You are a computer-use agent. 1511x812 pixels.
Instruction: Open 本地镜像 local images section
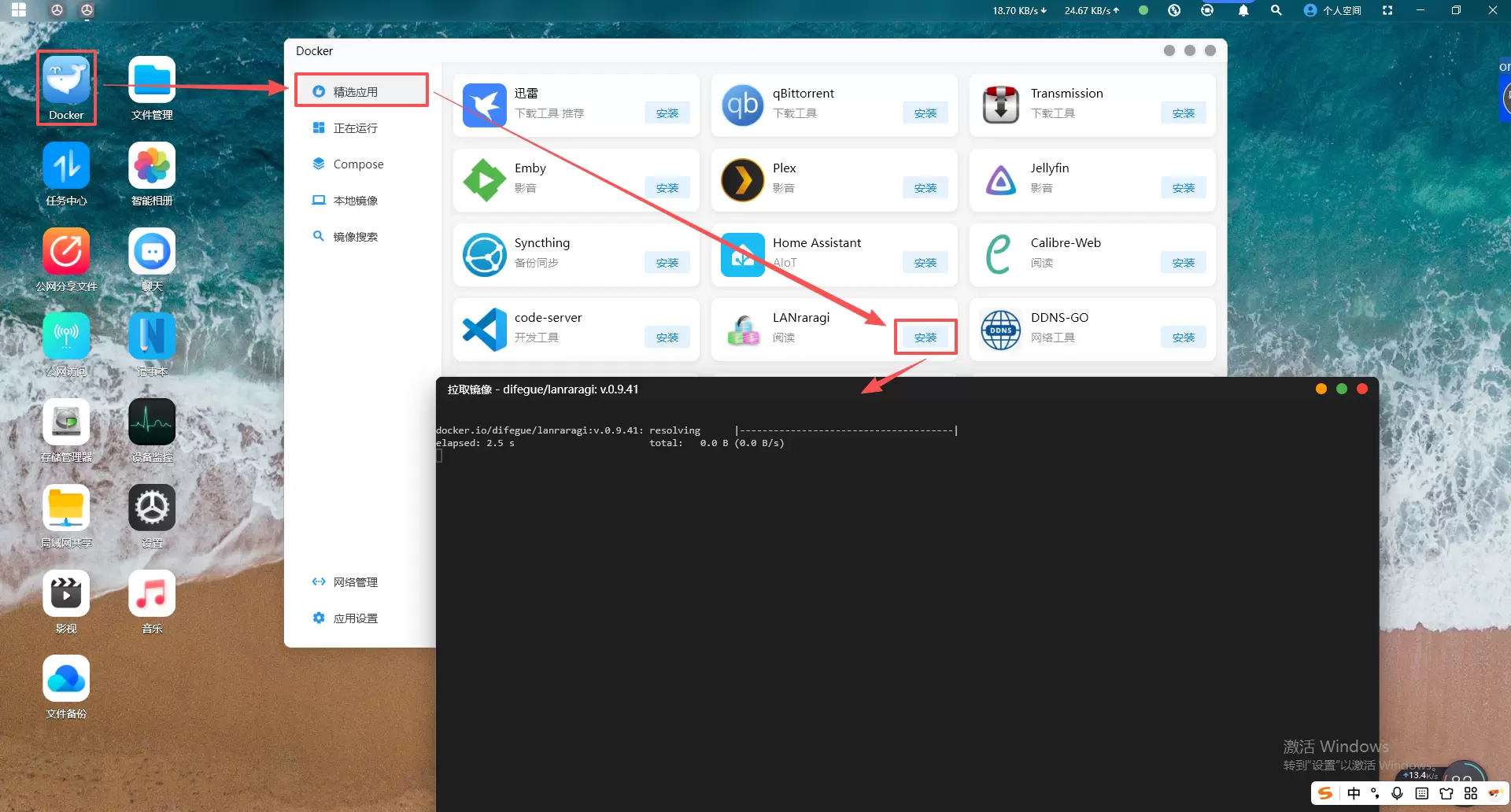click(355, 201)
